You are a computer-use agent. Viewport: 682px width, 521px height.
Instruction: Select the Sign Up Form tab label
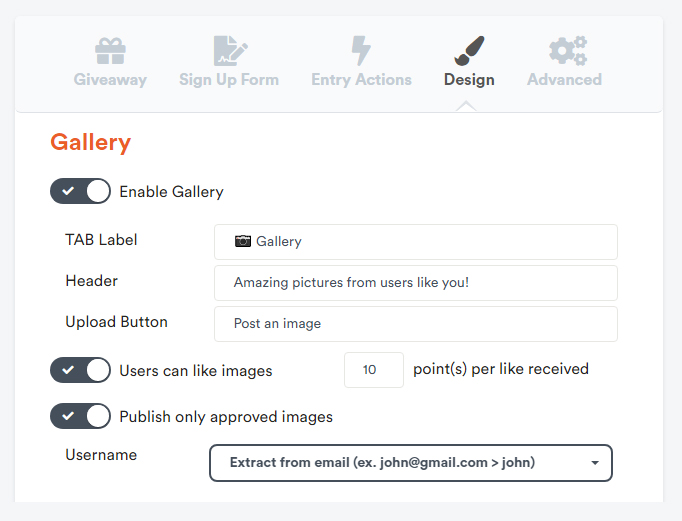point(229,80)
